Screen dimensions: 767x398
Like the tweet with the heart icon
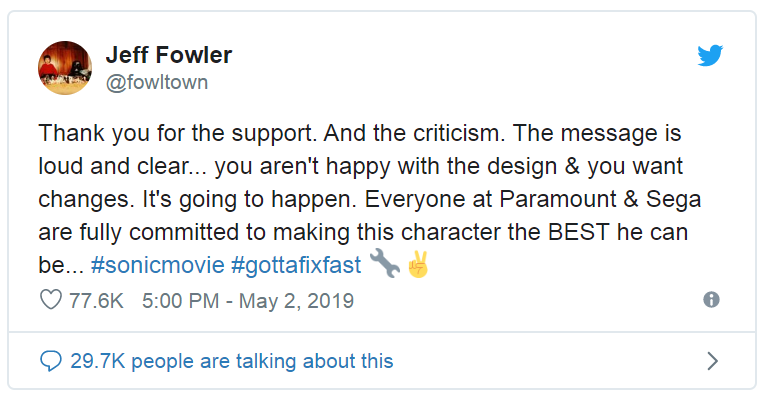pyautogui.click(x=50, y=300)
